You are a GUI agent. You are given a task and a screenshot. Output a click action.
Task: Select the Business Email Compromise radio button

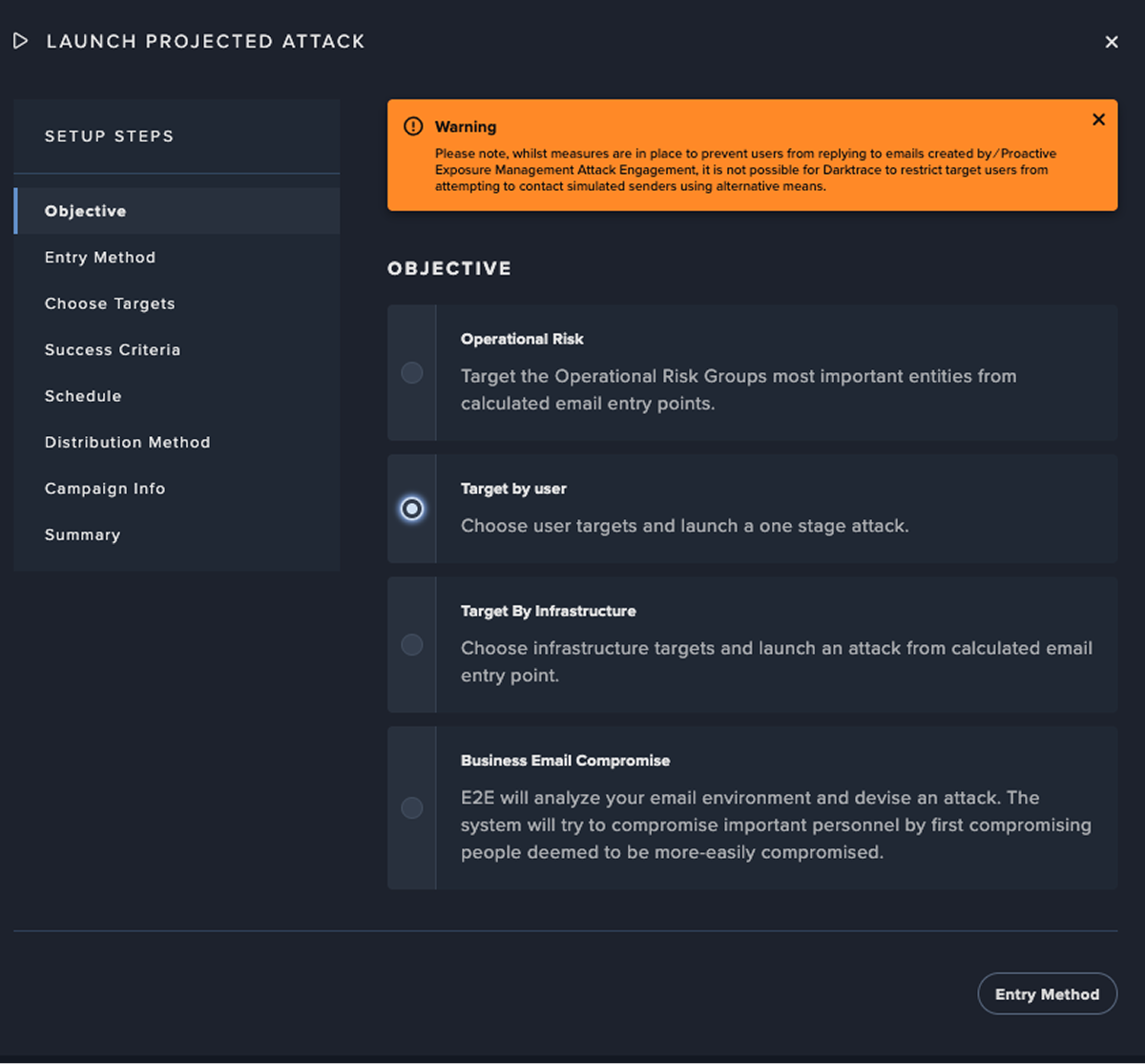pos(412,808)
